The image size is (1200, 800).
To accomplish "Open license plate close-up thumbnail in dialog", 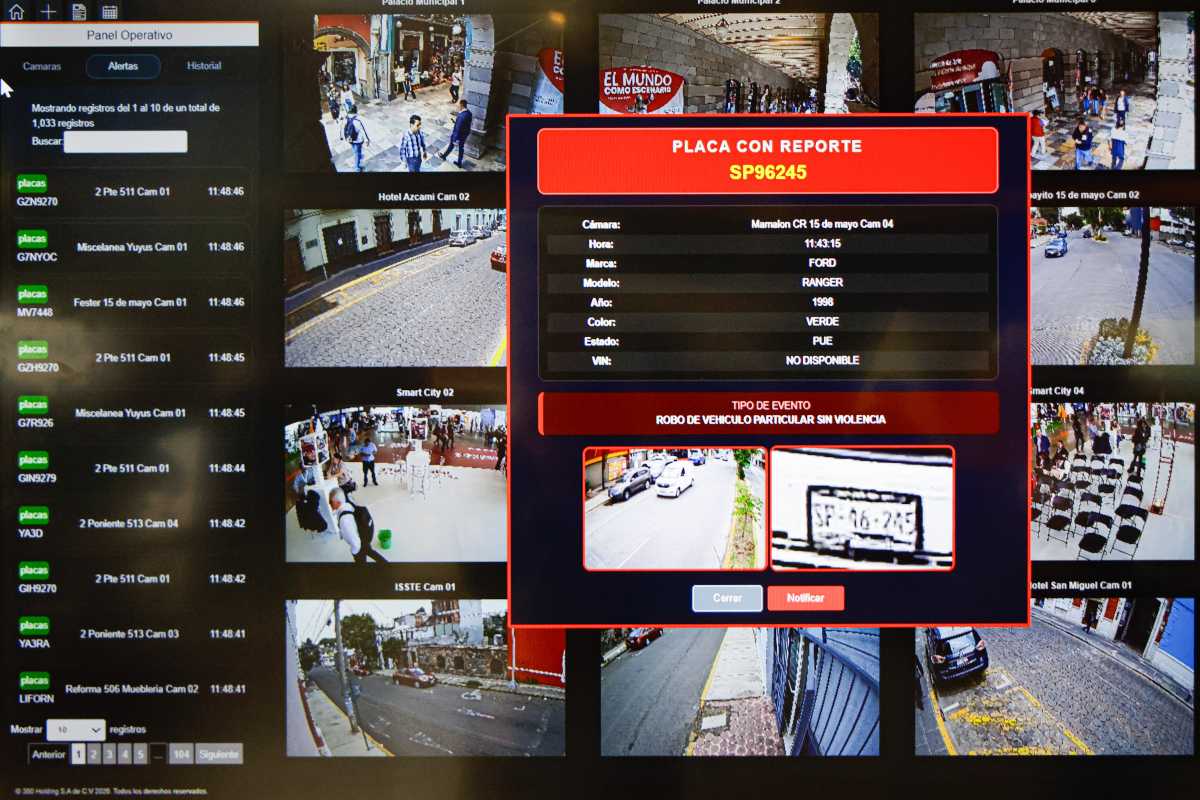I will point(862,508).
